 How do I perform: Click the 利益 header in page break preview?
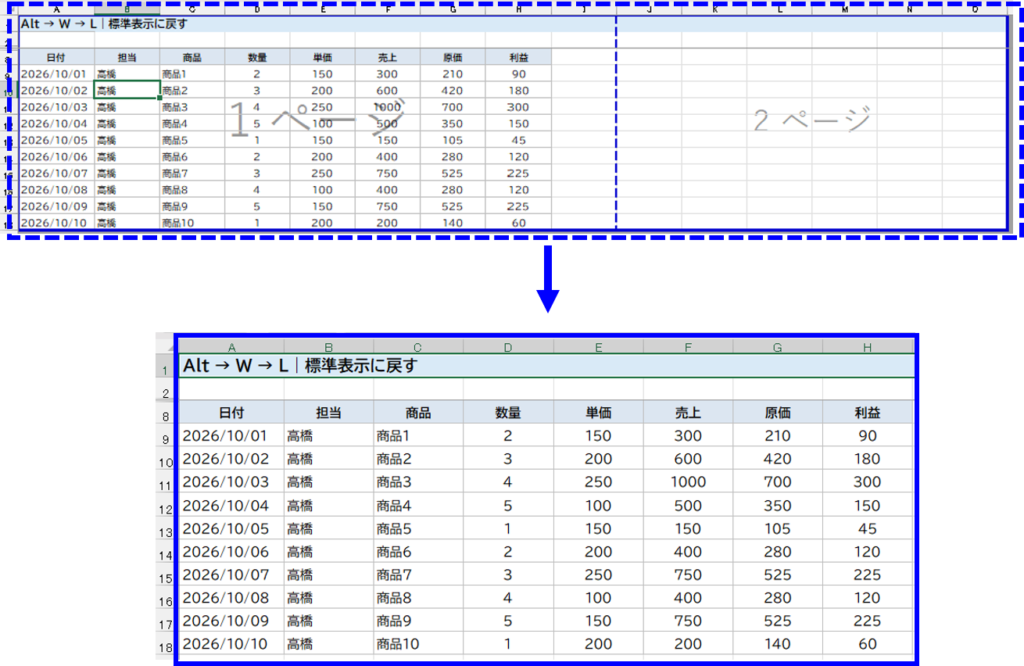tap(519, 57)
